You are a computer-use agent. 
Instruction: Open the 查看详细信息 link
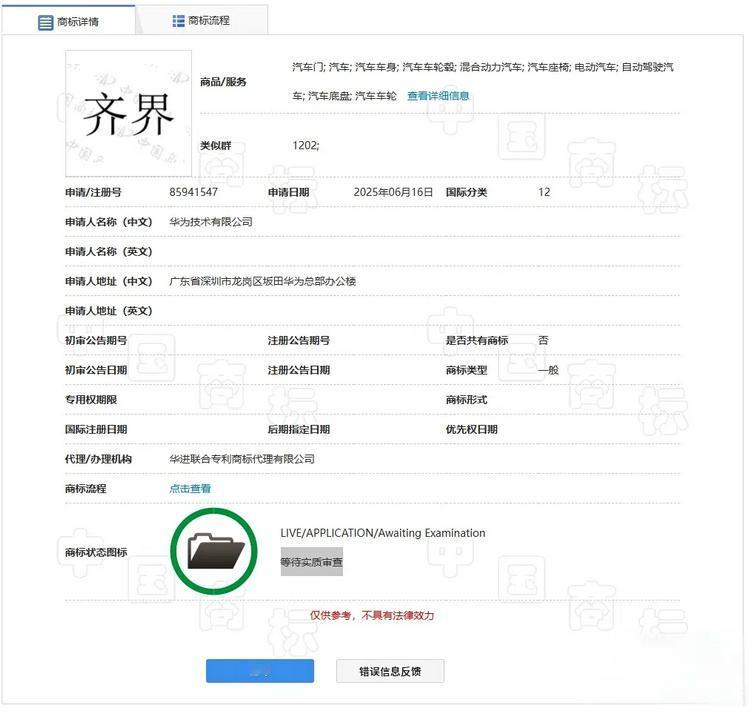point(438,96)
